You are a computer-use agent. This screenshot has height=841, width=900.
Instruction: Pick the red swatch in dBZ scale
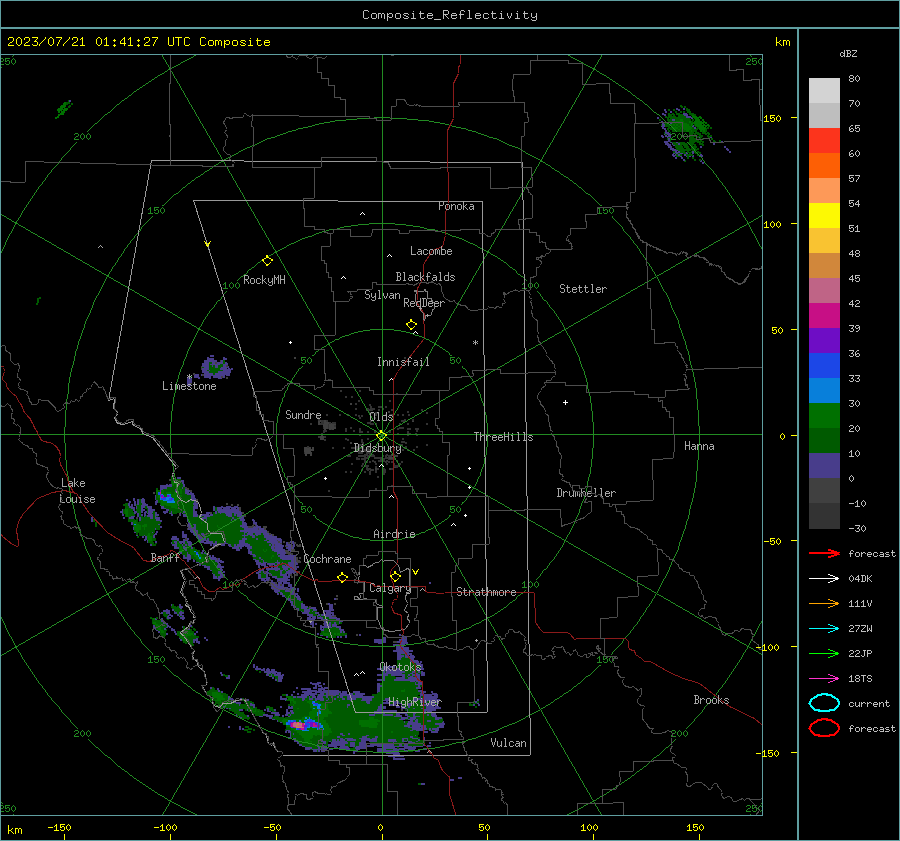click(824, 141)
